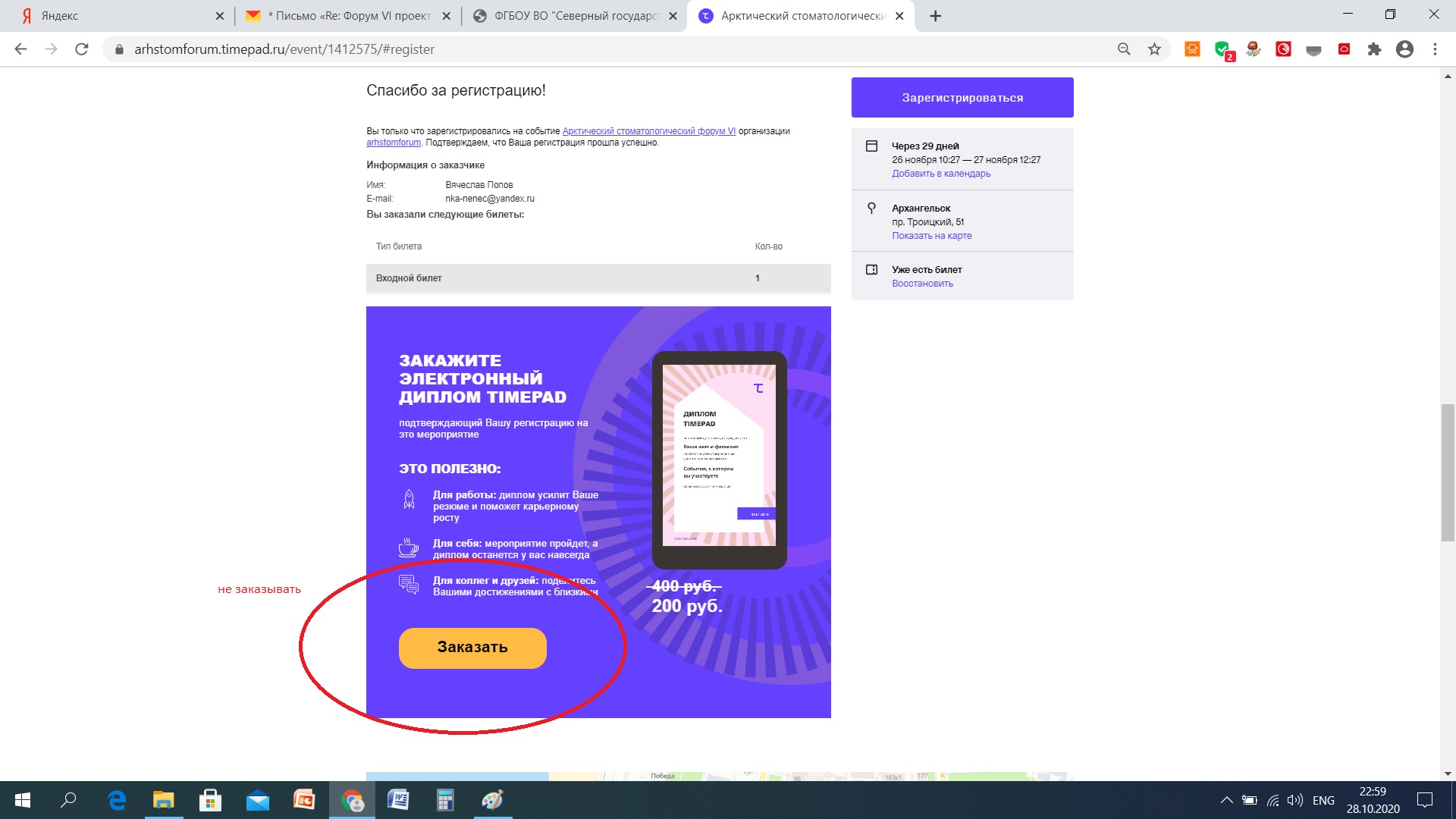Click the Восстановить ticket link
This screenshot has height=819, width=1456.
922,284
